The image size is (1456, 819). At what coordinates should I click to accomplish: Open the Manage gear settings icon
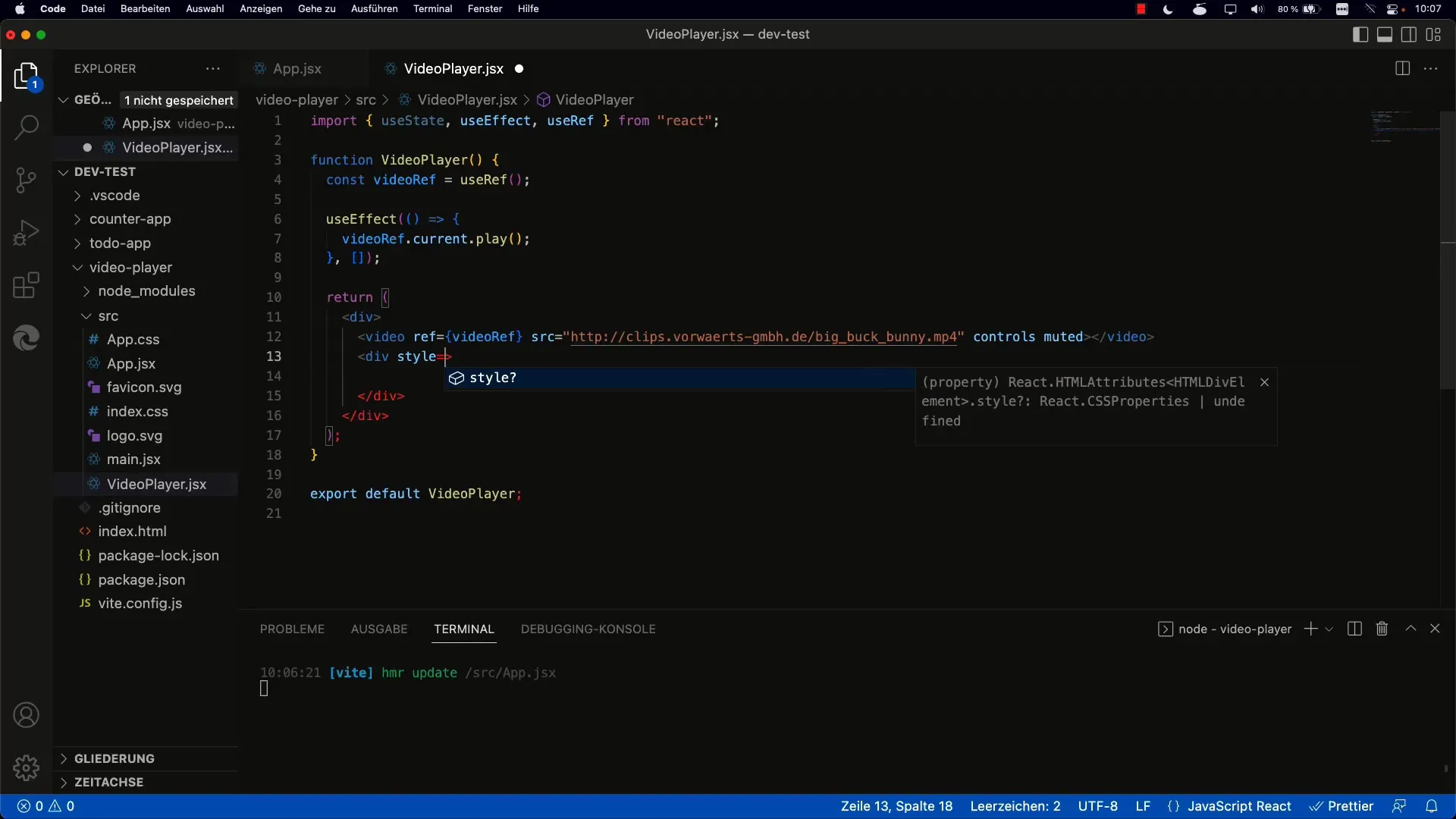pos(26,767)
